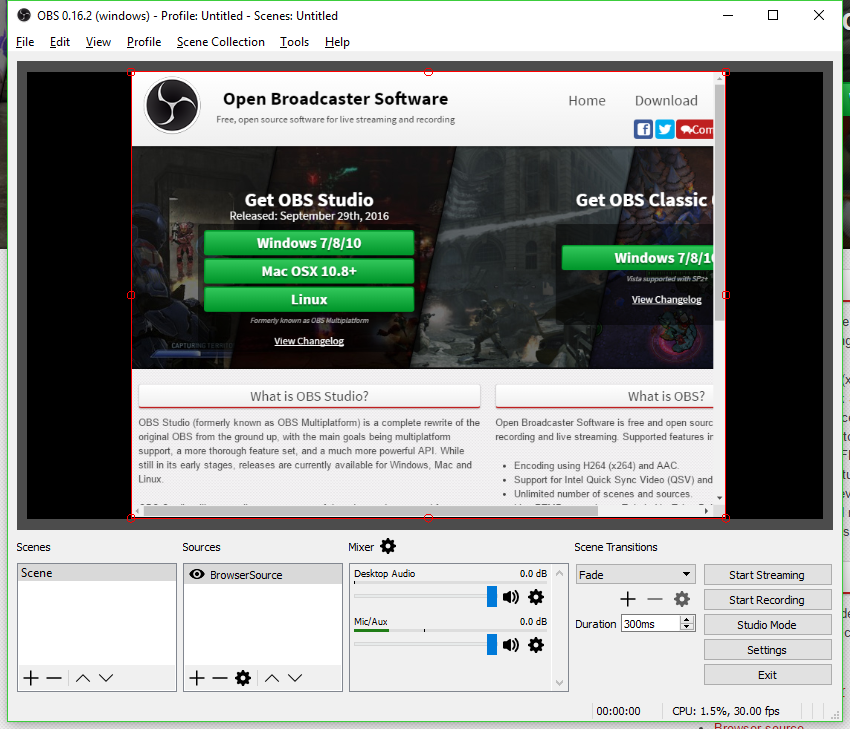Click the Mic/Aux volume slider handle
The image size is (850, 729).
pos(492,644)
